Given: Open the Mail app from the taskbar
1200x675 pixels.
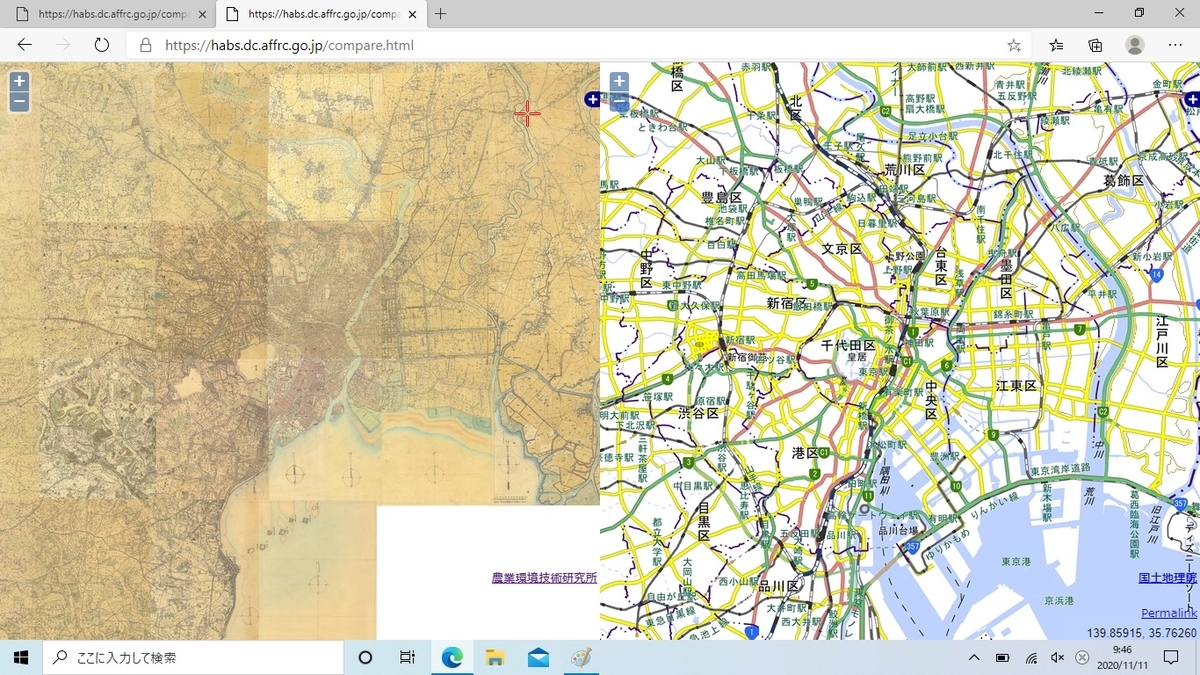Looking at the screenshot, I should click(538, 657).
